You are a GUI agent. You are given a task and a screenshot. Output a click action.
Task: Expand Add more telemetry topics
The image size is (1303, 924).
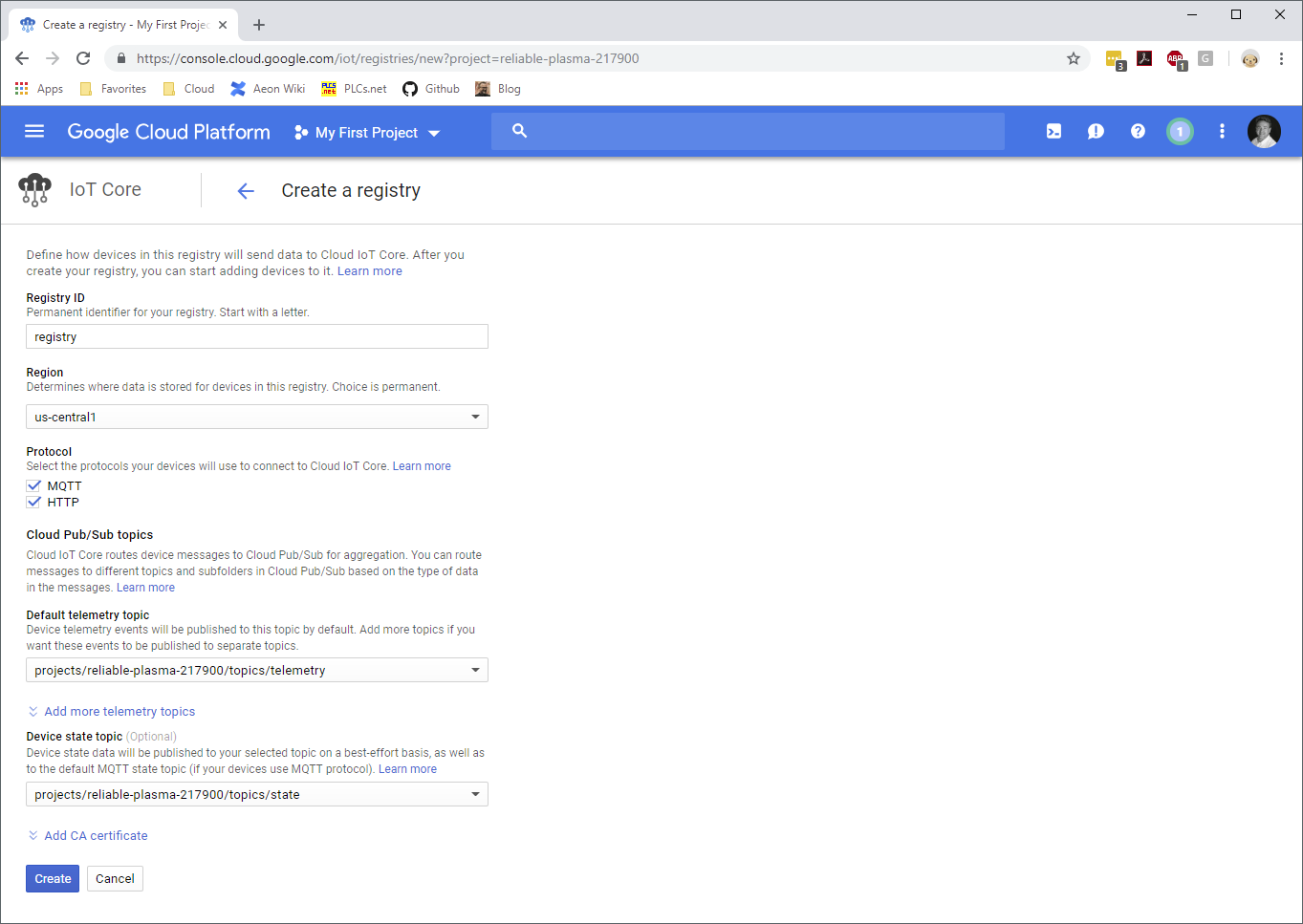coord(111,712)
